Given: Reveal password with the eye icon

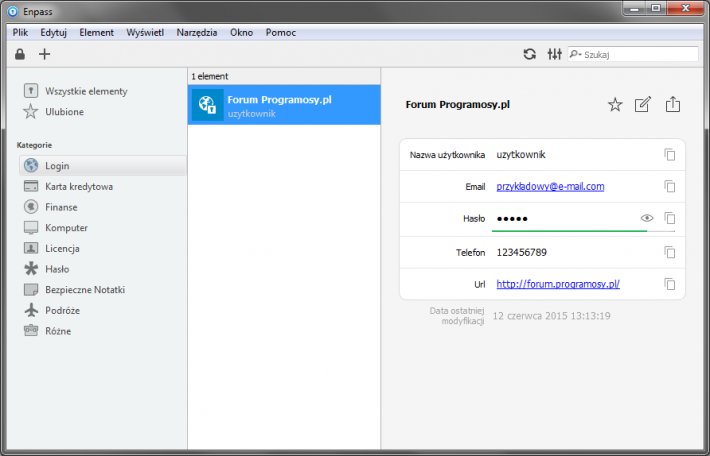Looking at the screenshot, I should [647, 218].
